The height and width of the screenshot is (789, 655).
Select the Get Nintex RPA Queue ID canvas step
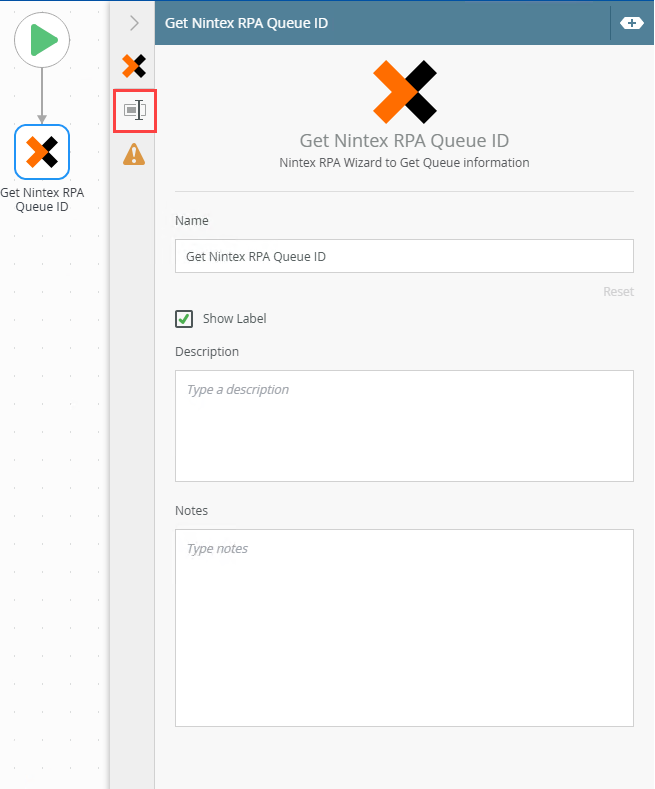(x=42, y=152)
